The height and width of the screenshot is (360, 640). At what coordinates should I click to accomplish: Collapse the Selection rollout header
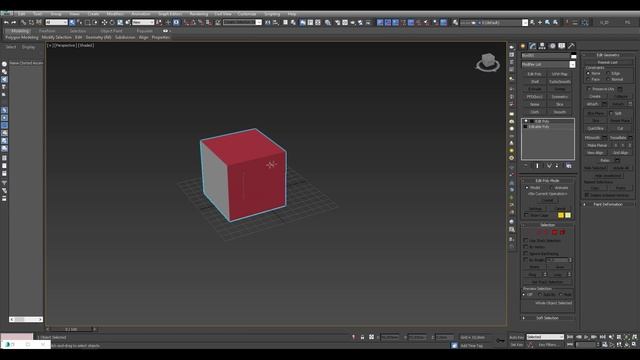pyautogui.click(x=547, y=225)
